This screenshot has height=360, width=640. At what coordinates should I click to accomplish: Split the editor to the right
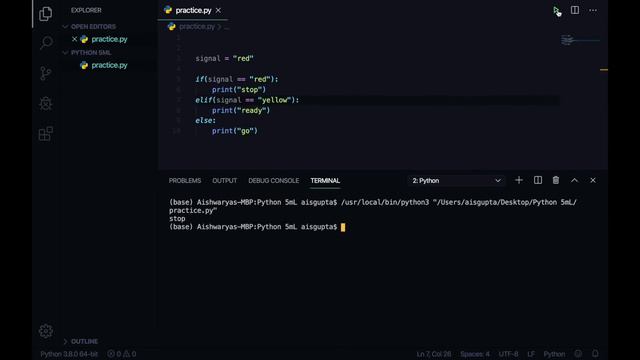[x=575, y=10]
